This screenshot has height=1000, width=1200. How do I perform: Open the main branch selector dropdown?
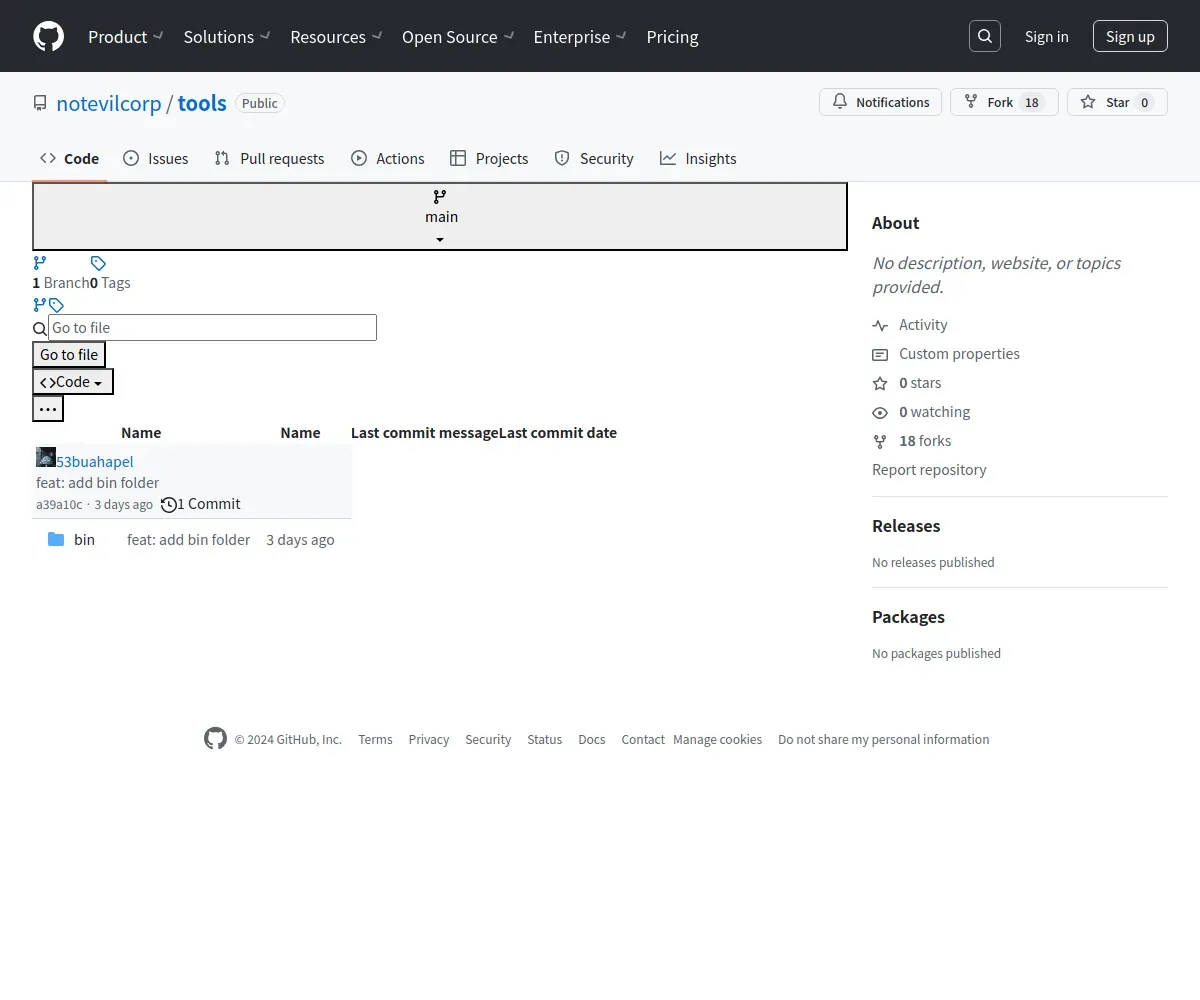click(440, 216)
